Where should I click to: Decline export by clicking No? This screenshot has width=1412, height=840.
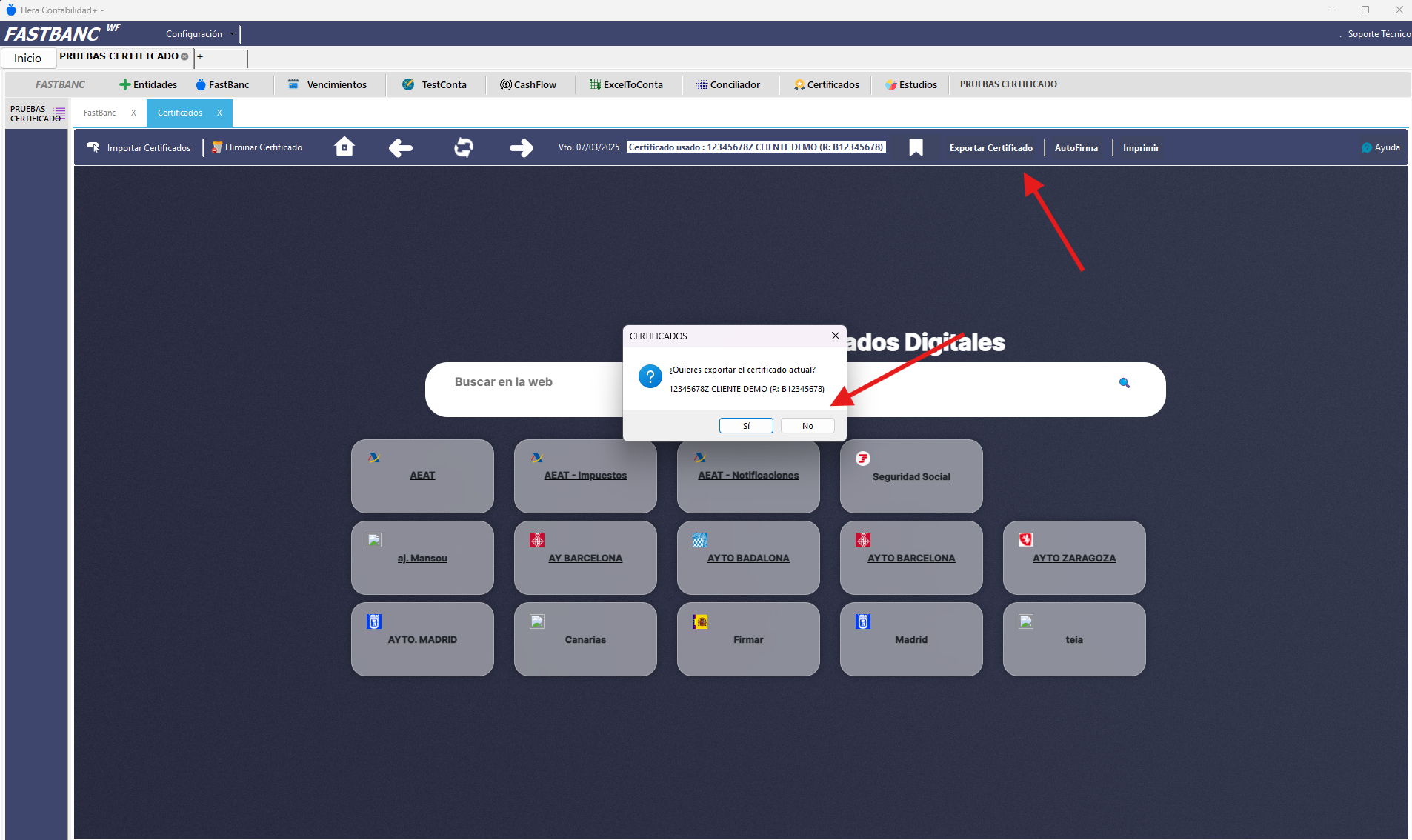pyautogui.click(x=807, y=426)
